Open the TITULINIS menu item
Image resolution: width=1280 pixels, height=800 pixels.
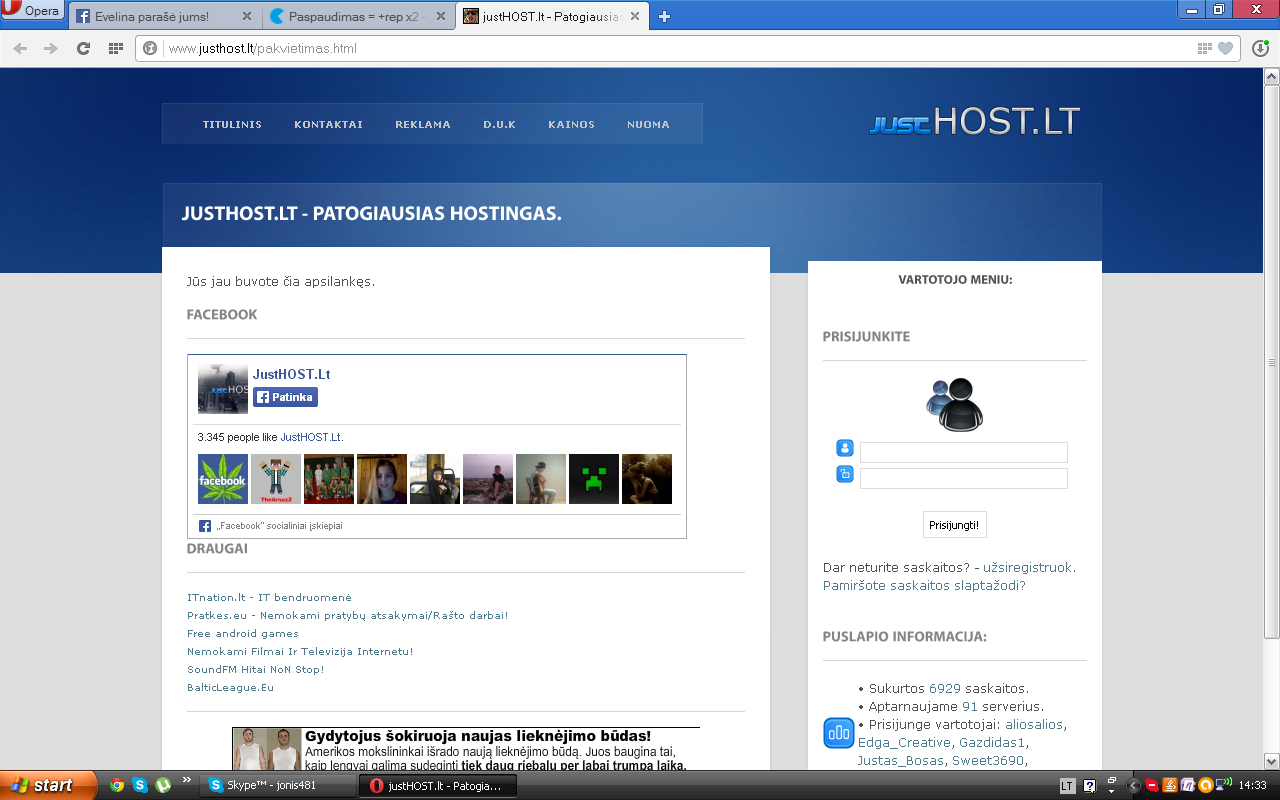[x=232, y=124]
